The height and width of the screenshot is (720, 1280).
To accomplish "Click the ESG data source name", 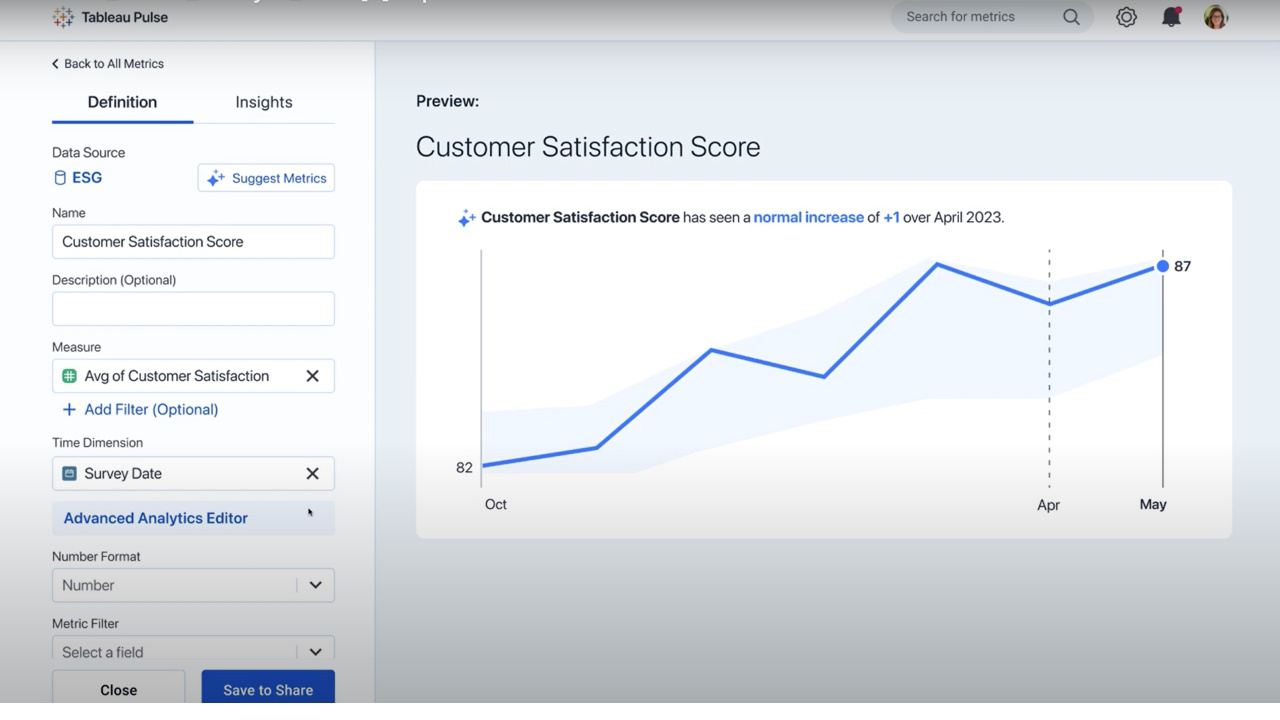I will coord(87,178).
